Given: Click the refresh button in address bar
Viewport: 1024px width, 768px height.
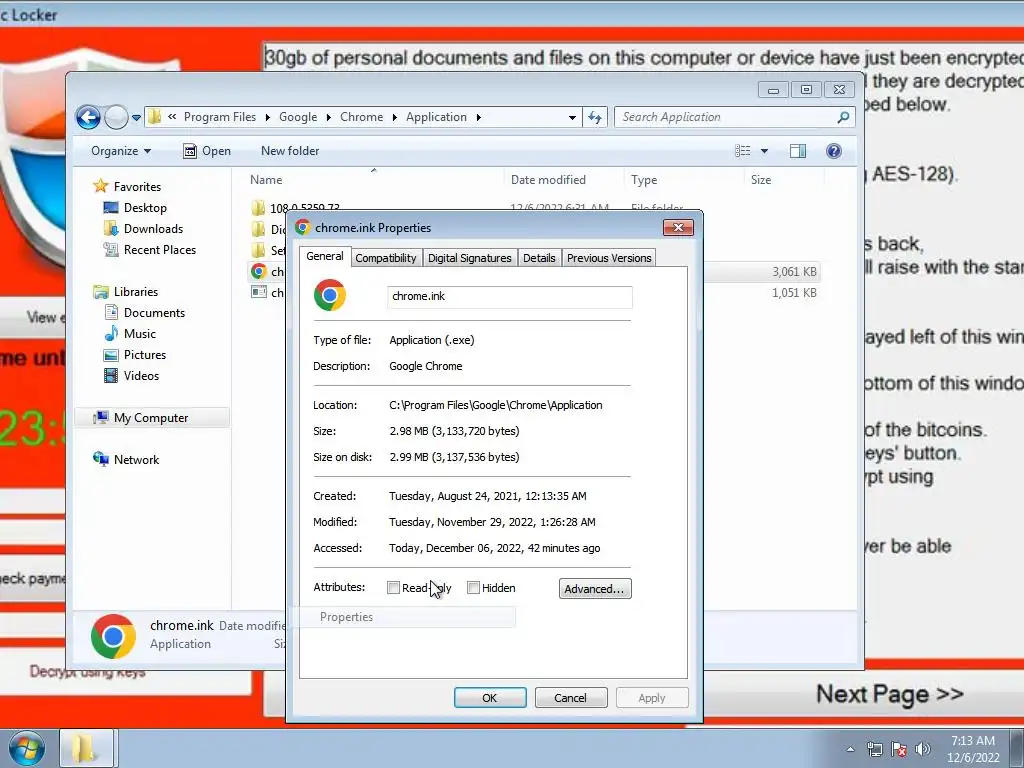Looking at the screenshot, I should tap(594, 118).
